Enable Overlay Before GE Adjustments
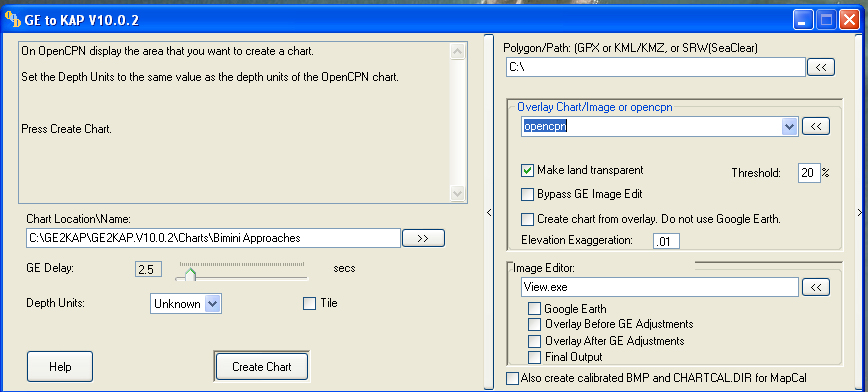 pos(534,324)
